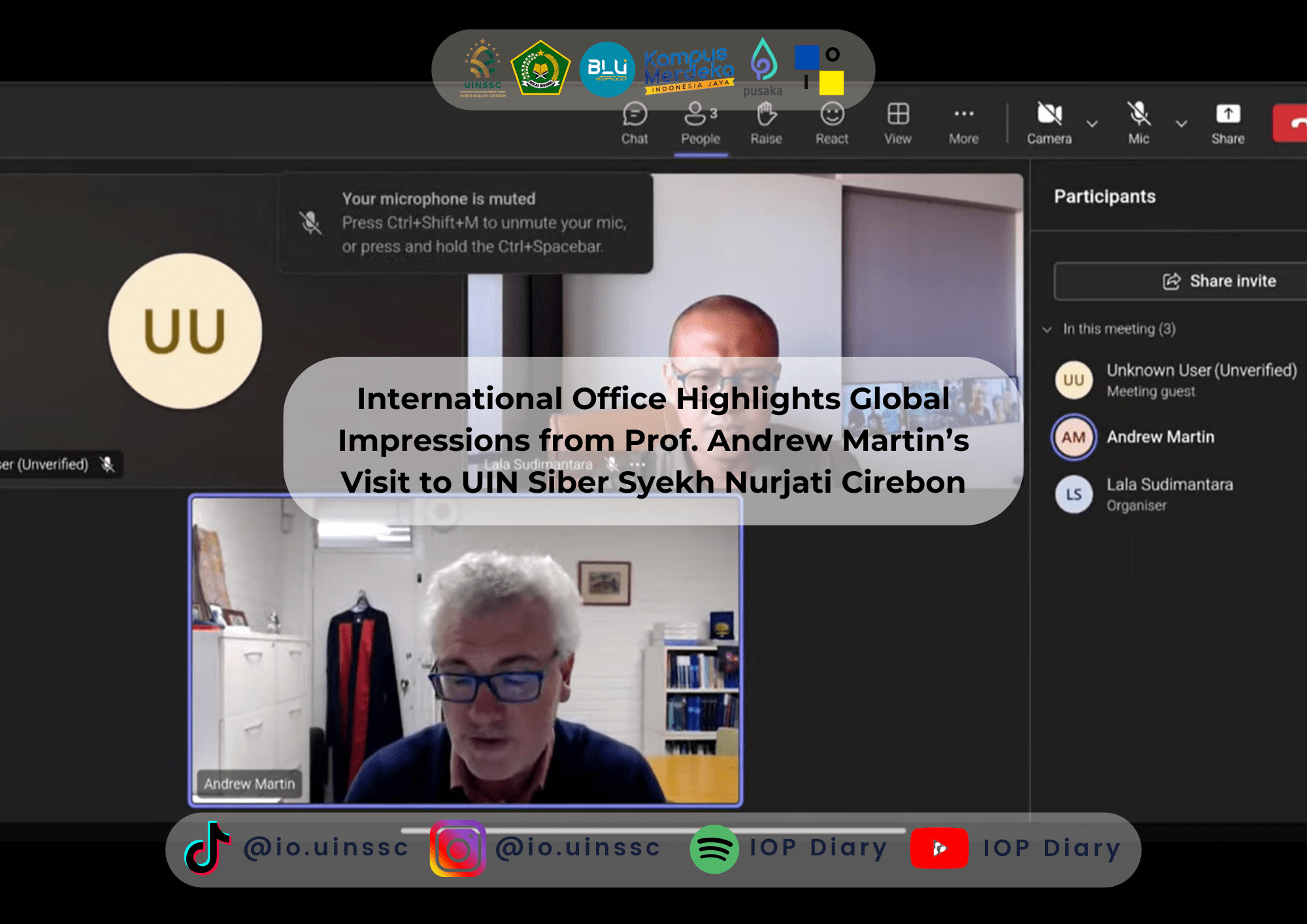Click the Instagram logo icon
The height and width of the screenshot is (924, 1307).
tap(457, 848)
